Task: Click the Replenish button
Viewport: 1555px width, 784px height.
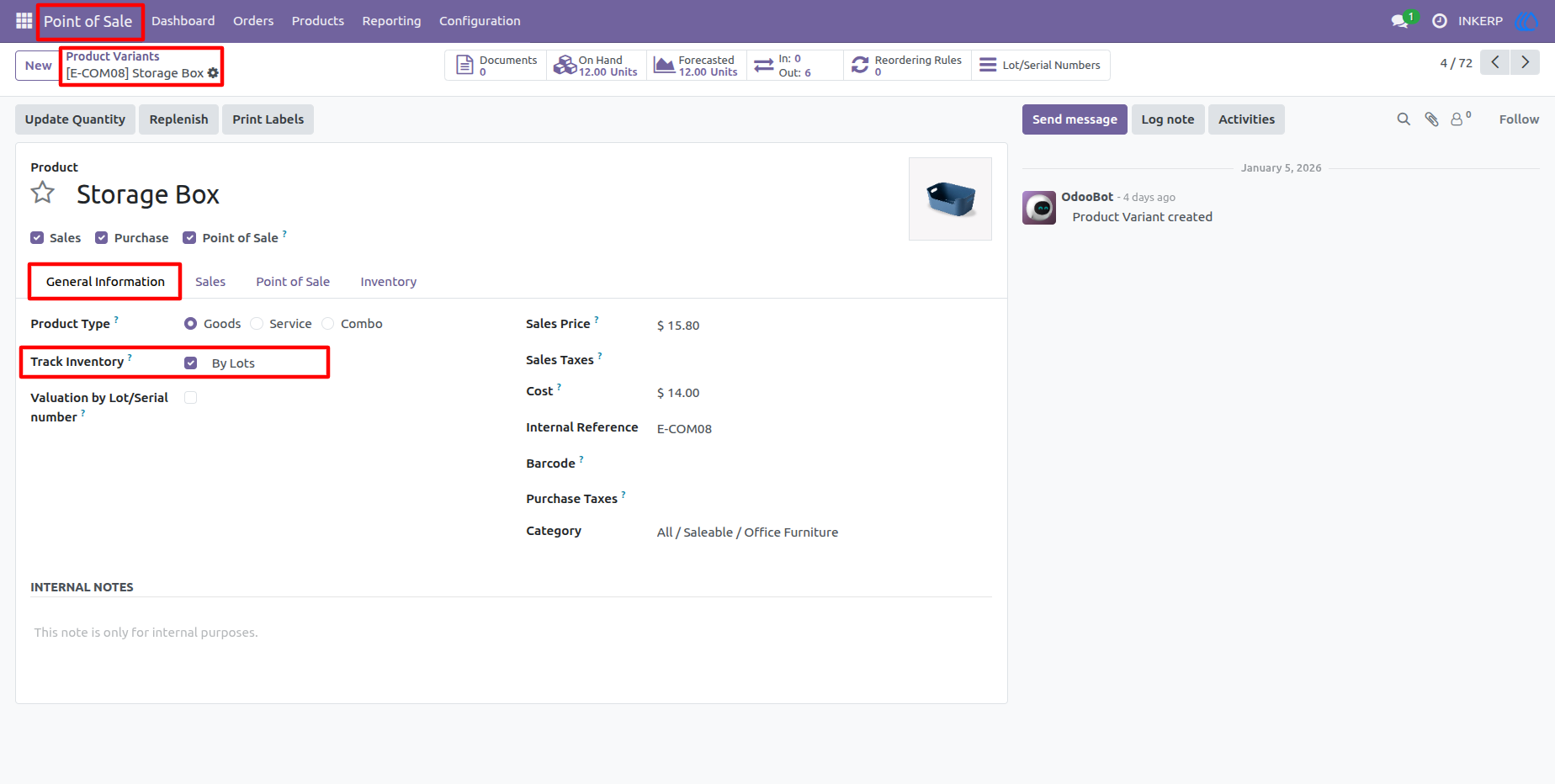Action: pyautogui.click(x=178, y=119)
